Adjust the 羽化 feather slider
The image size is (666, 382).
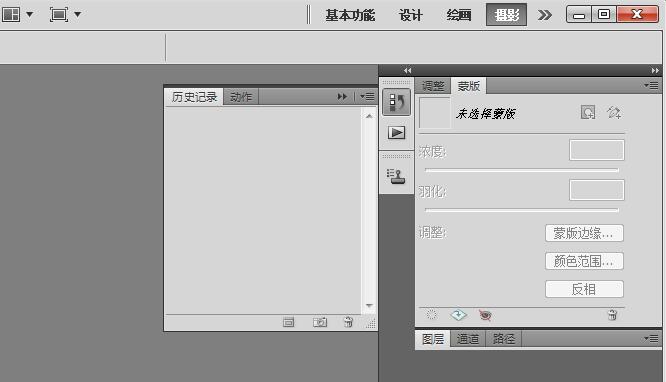[x=522, y=210]
